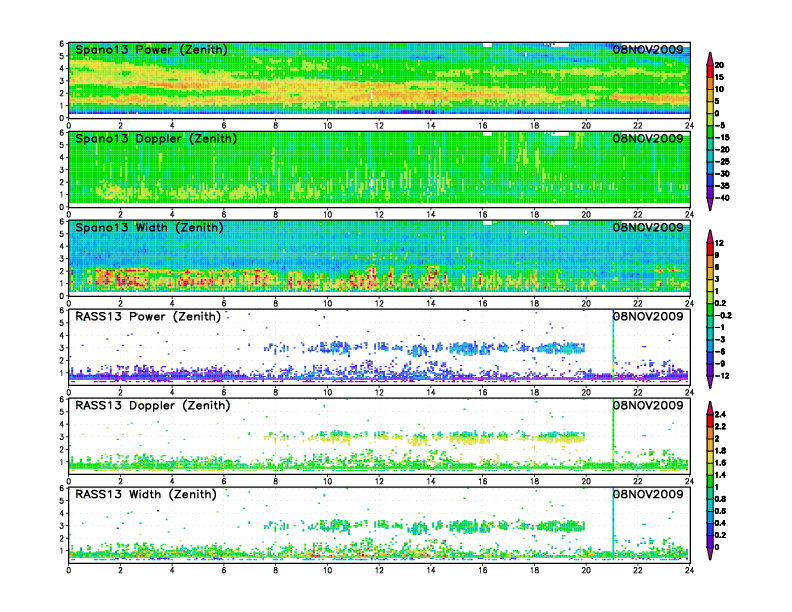The width and height of the screenshot is (792, 612).
Task: Click x-axis tick '16' under Spano13 Width plot
Action: click(x=482, y=303)
